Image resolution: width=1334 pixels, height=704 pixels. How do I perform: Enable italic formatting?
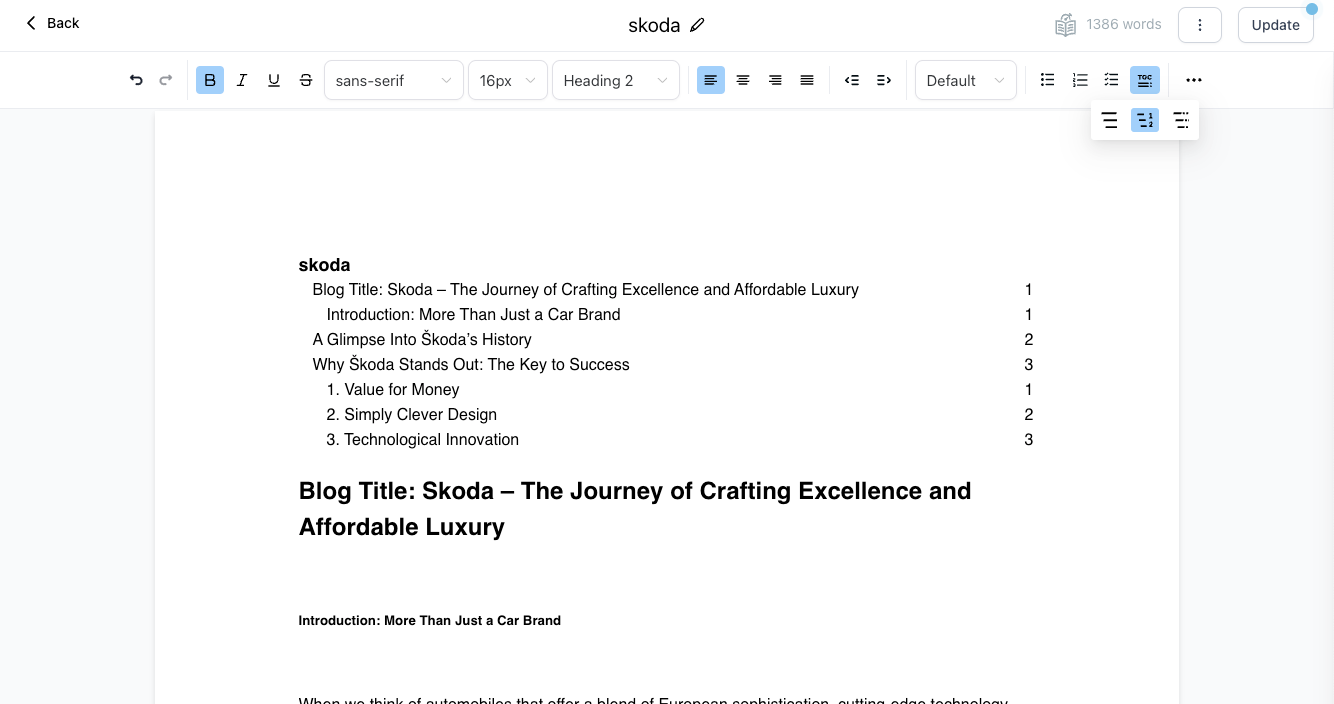click(242, 80)
